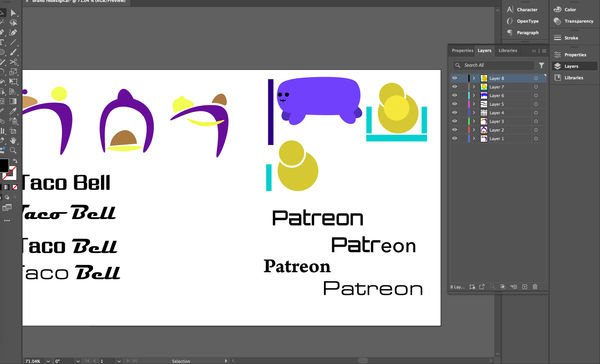This screenshot has width=600, height=364.
Task: Select the Lasso tool in toolbar
Action: coord(13,23)
